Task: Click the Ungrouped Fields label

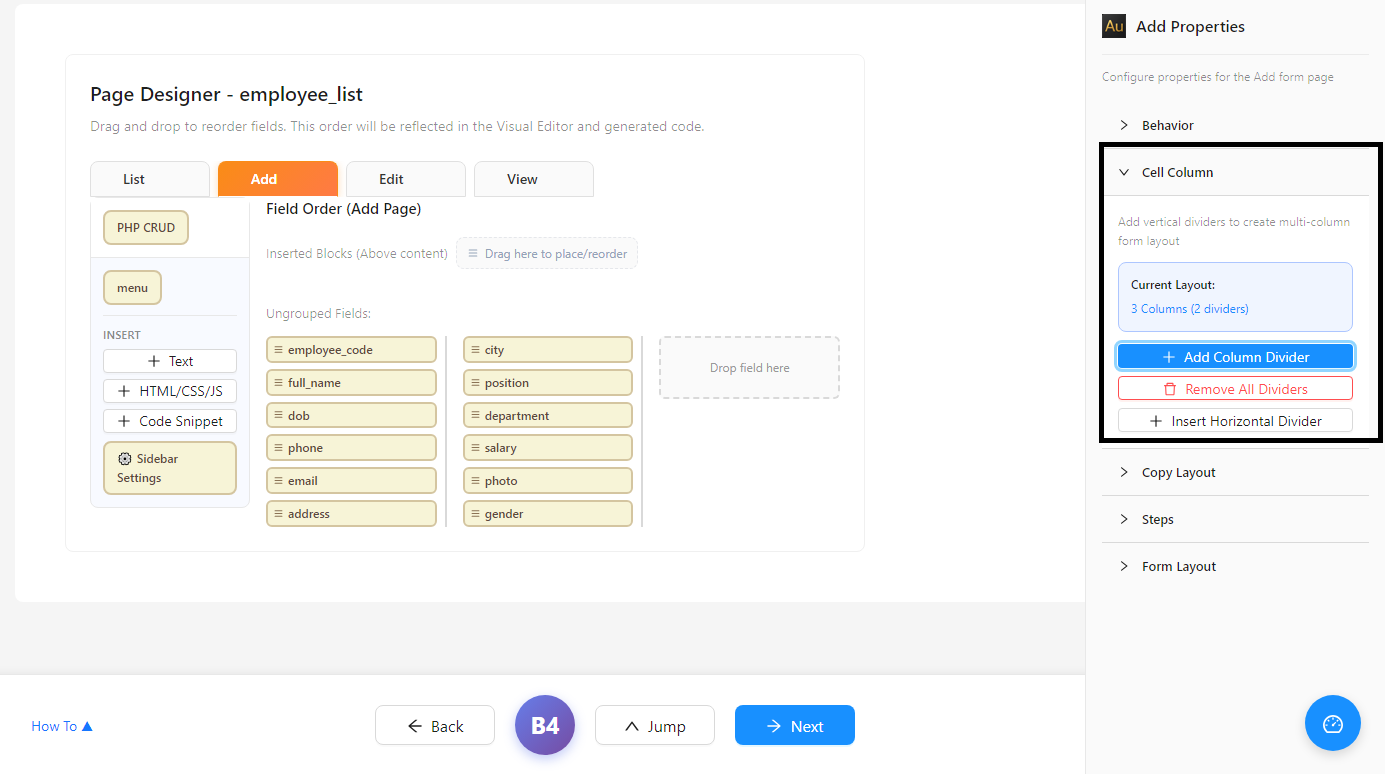Action: pos(319,313)
